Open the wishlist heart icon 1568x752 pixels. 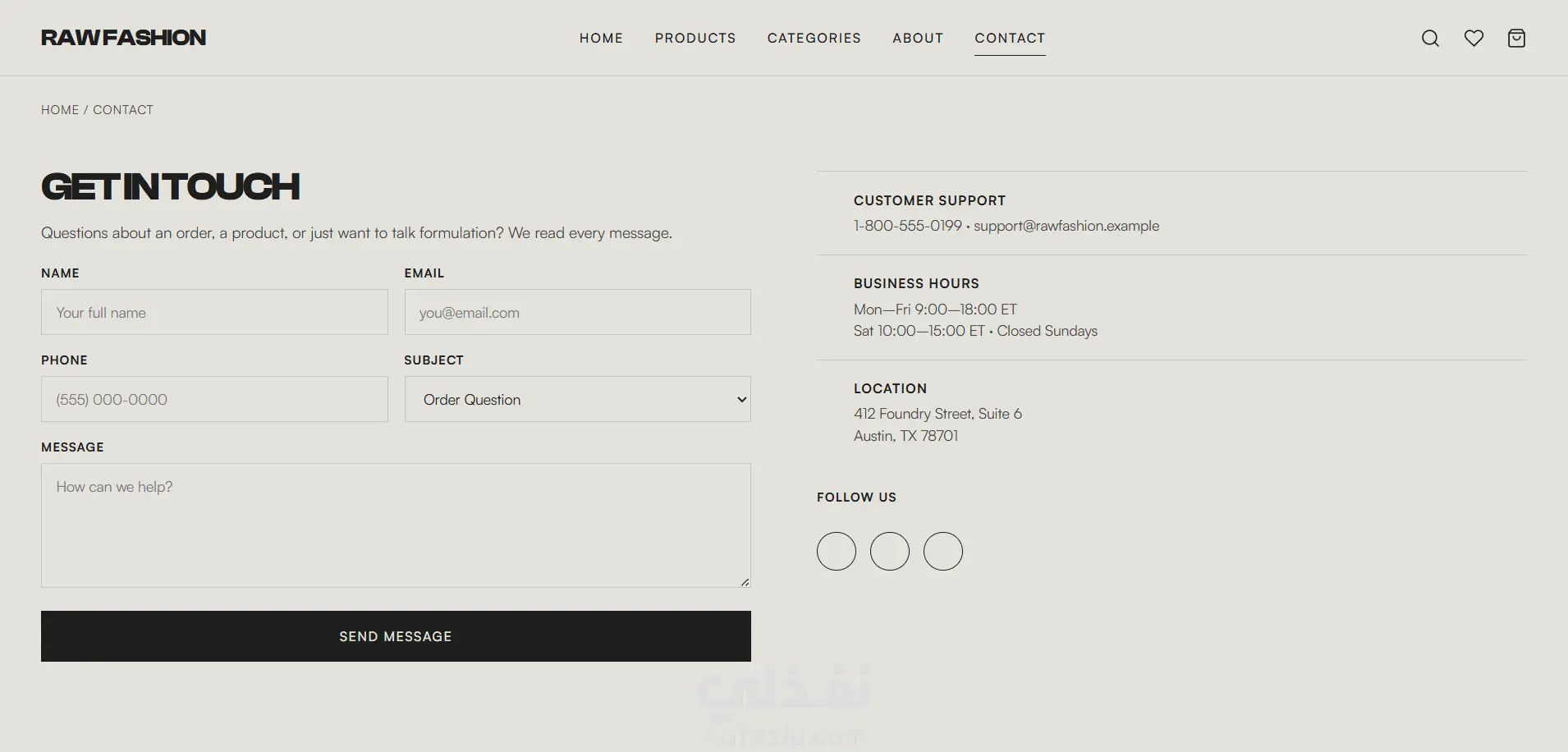pos(1474,38)
